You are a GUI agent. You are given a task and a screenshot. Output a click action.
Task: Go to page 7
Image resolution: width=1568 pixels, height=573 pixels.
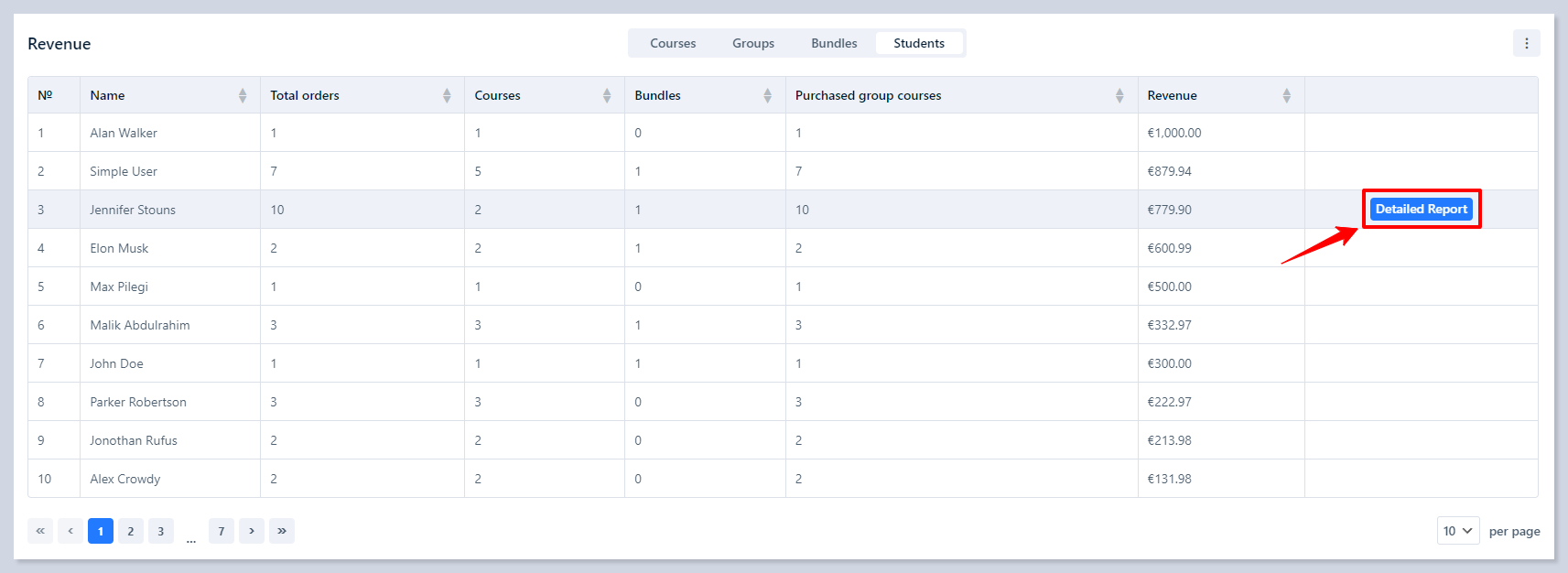[222, 531]
